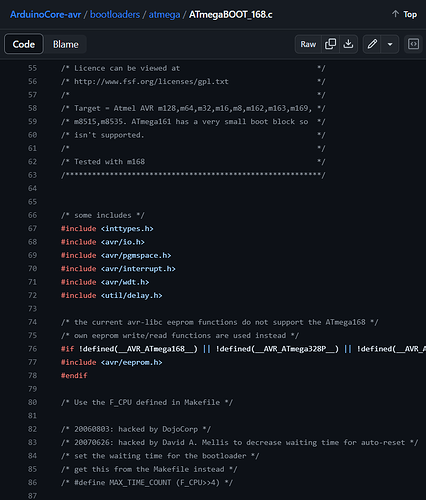Select line number 63

(x=32, y=175)
